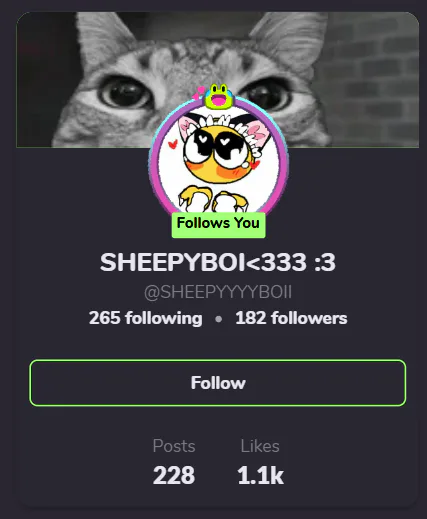Click the Likes label
The height and width of the screenshot is (519, 427).
pos(260,446)
